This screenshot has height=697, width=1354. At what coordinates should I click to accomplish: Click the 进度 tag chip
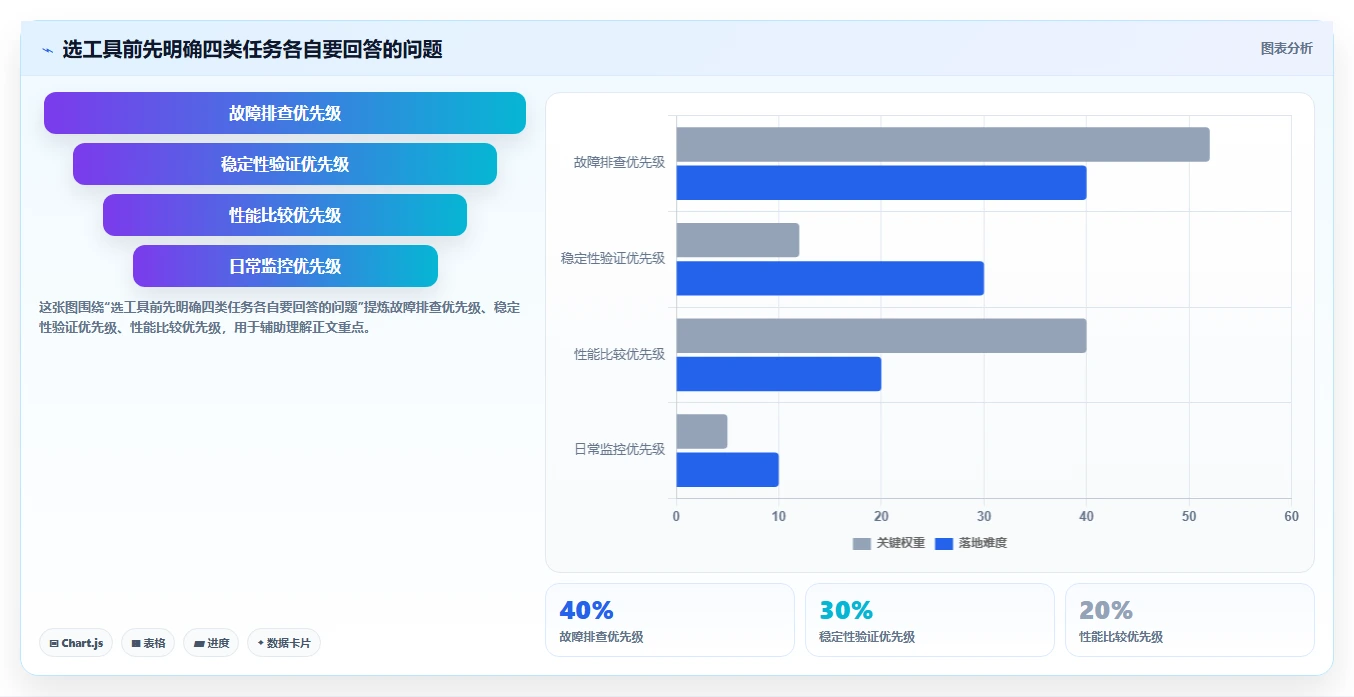point(211,643)
